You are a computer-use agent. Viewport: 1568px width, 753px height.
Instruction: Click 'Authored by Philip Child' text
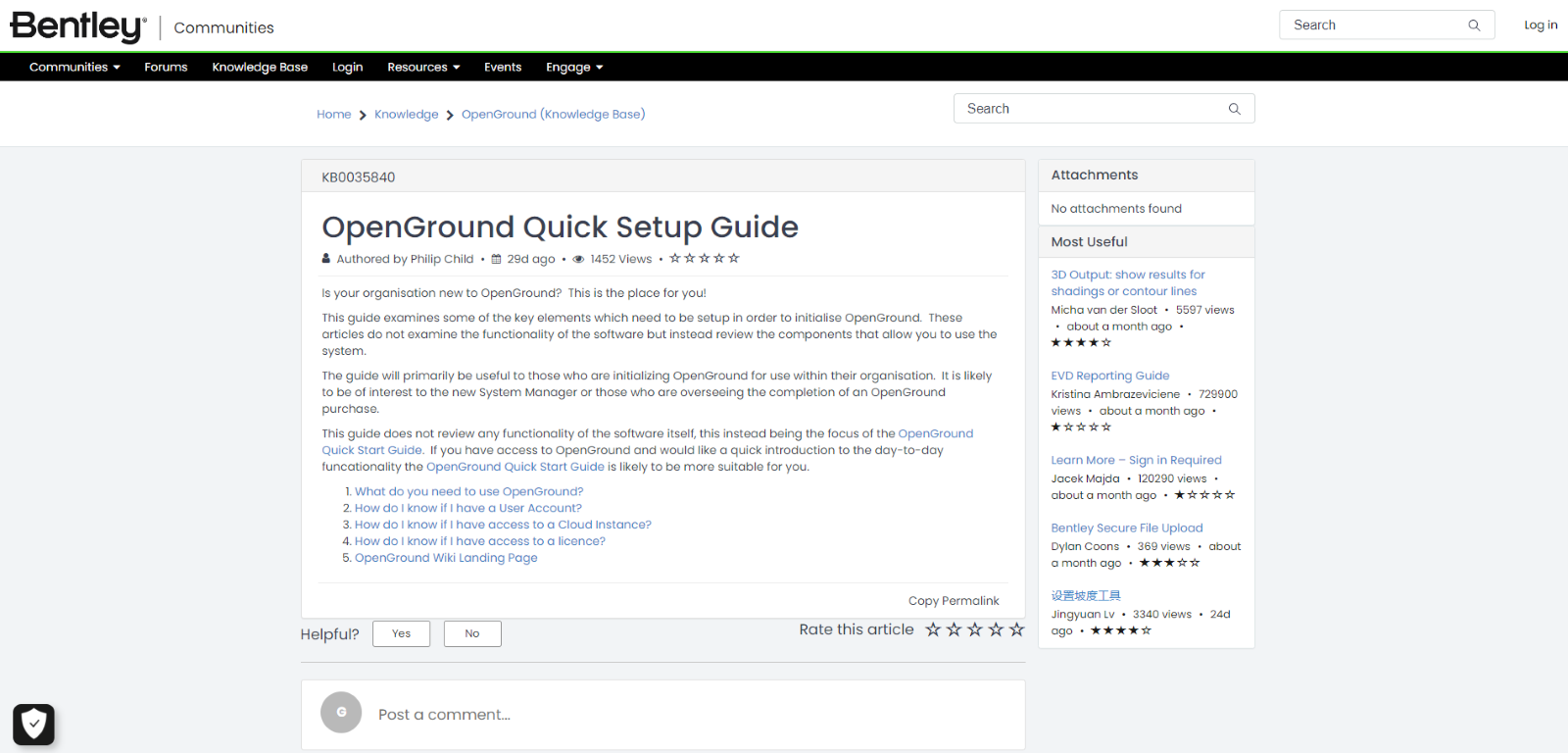pyautogui.click(x=405, y=260)
